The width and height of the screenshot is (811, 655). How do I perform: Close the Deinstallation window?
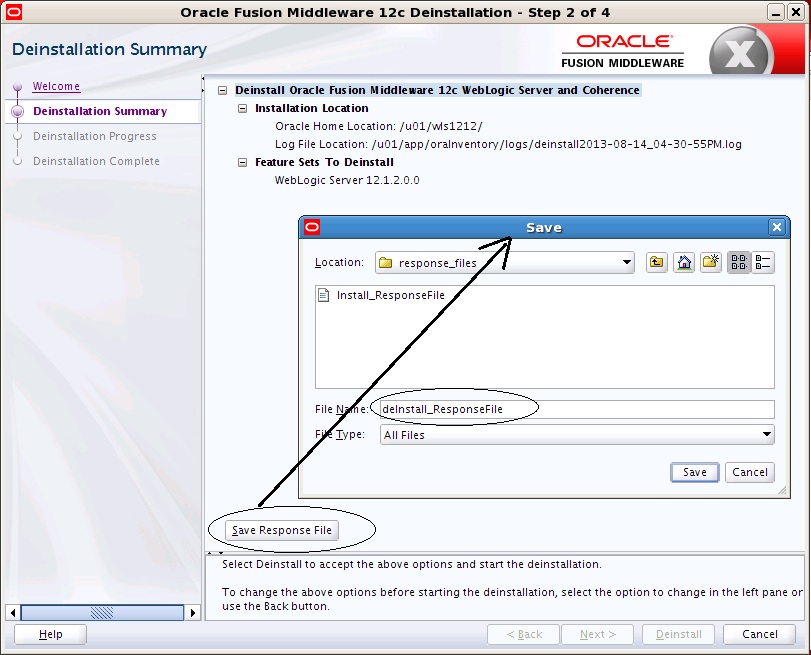[x=796, y=12]
